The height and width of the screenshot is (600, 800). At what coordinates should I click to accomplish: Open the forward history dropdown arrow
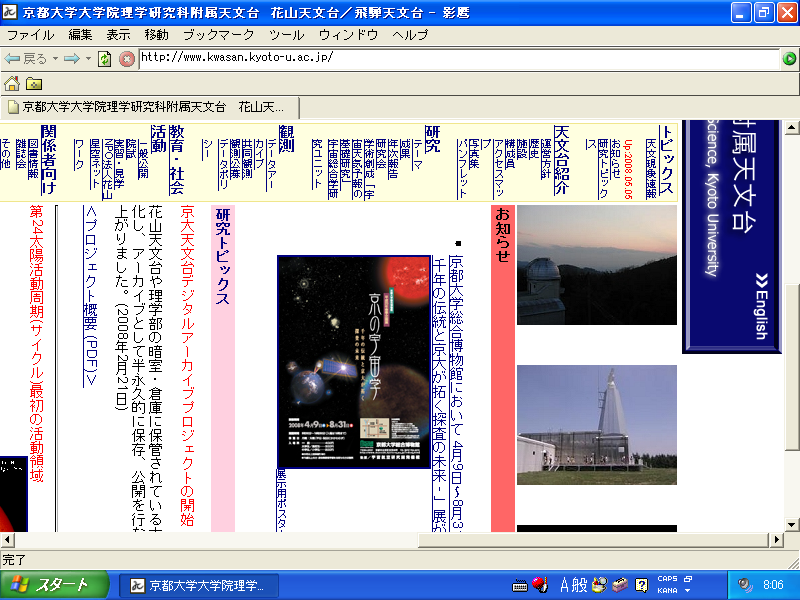click(x=88, y=59)
